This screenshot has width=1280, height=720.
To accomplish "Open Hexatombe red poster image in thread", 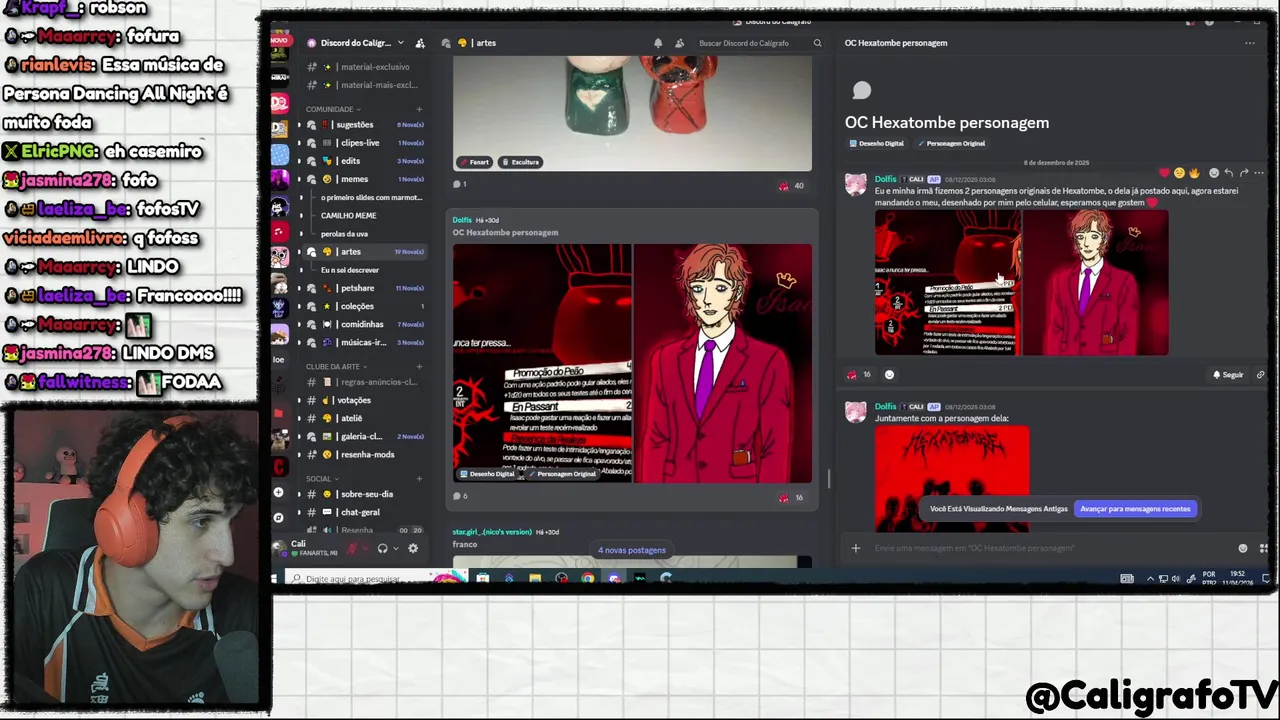I will [x=952, y=478].
